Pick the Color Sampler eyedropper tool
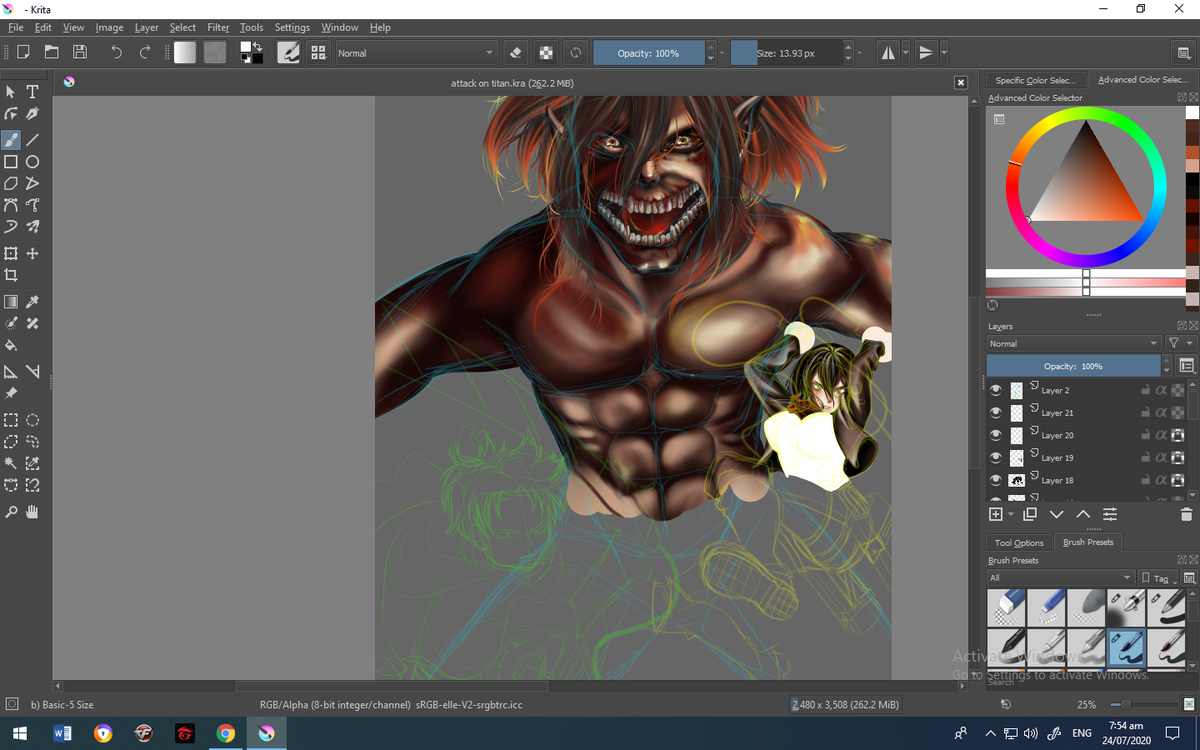Image resolution: width=1200 pixels, height=750 pixels. tap(32, 301)
